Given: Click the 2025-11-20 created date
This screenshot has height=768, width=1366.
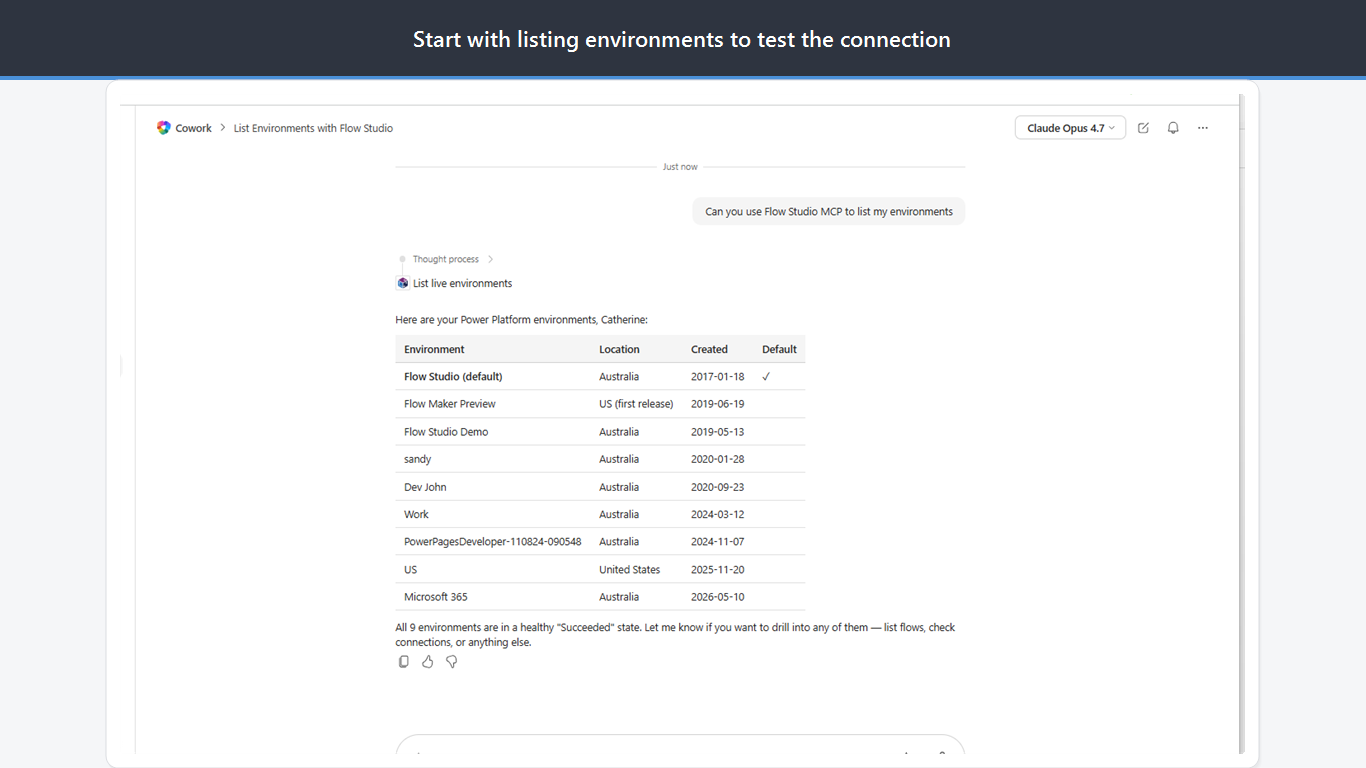Looking at the screenshot, I should [x=718, y=569].
